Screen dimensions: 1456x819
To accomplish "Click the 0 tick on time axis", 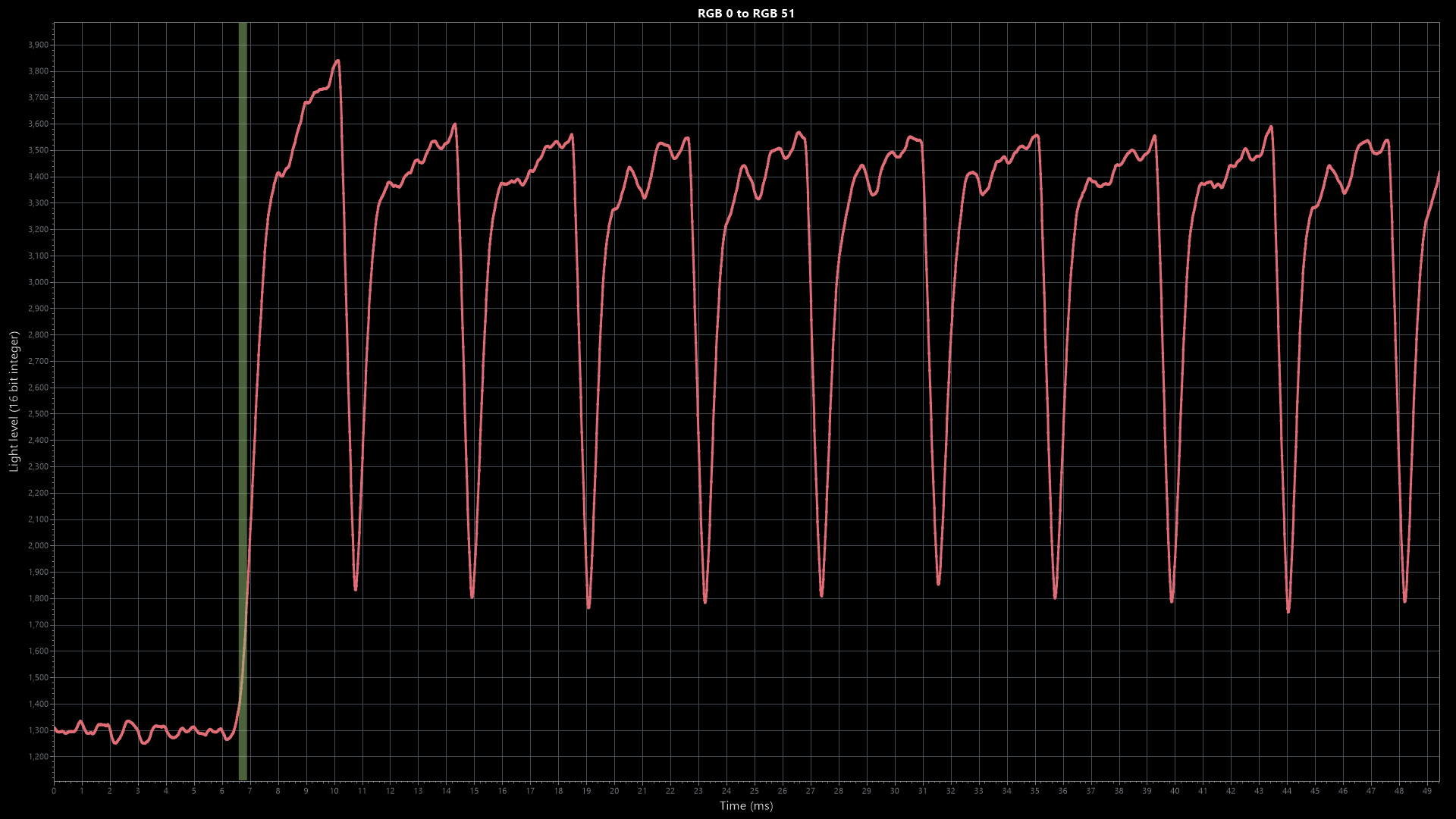I will click(54, 791).
